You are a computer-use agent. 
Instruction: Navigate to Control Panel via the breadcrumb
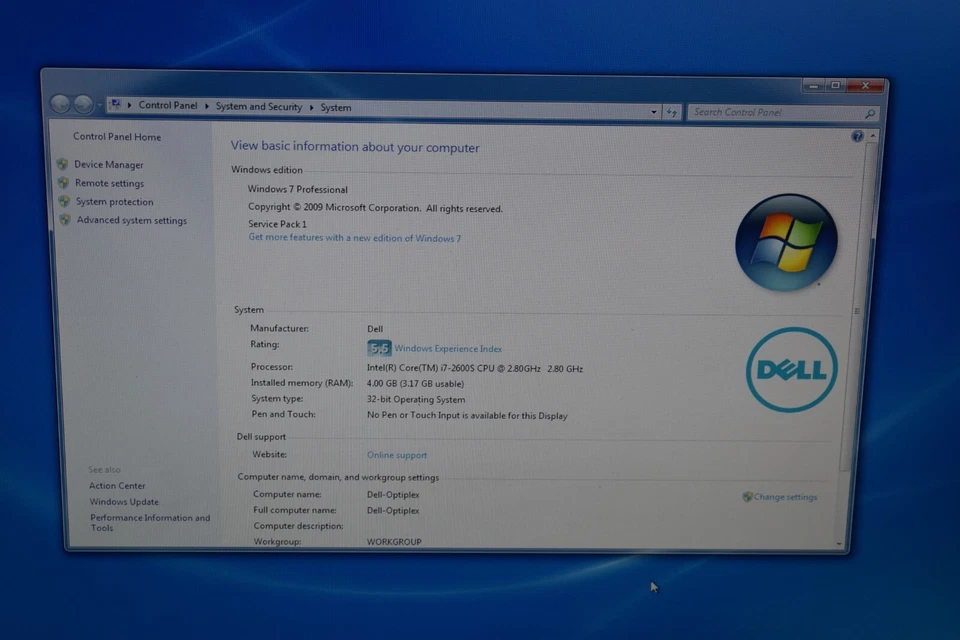coord(167,106)
